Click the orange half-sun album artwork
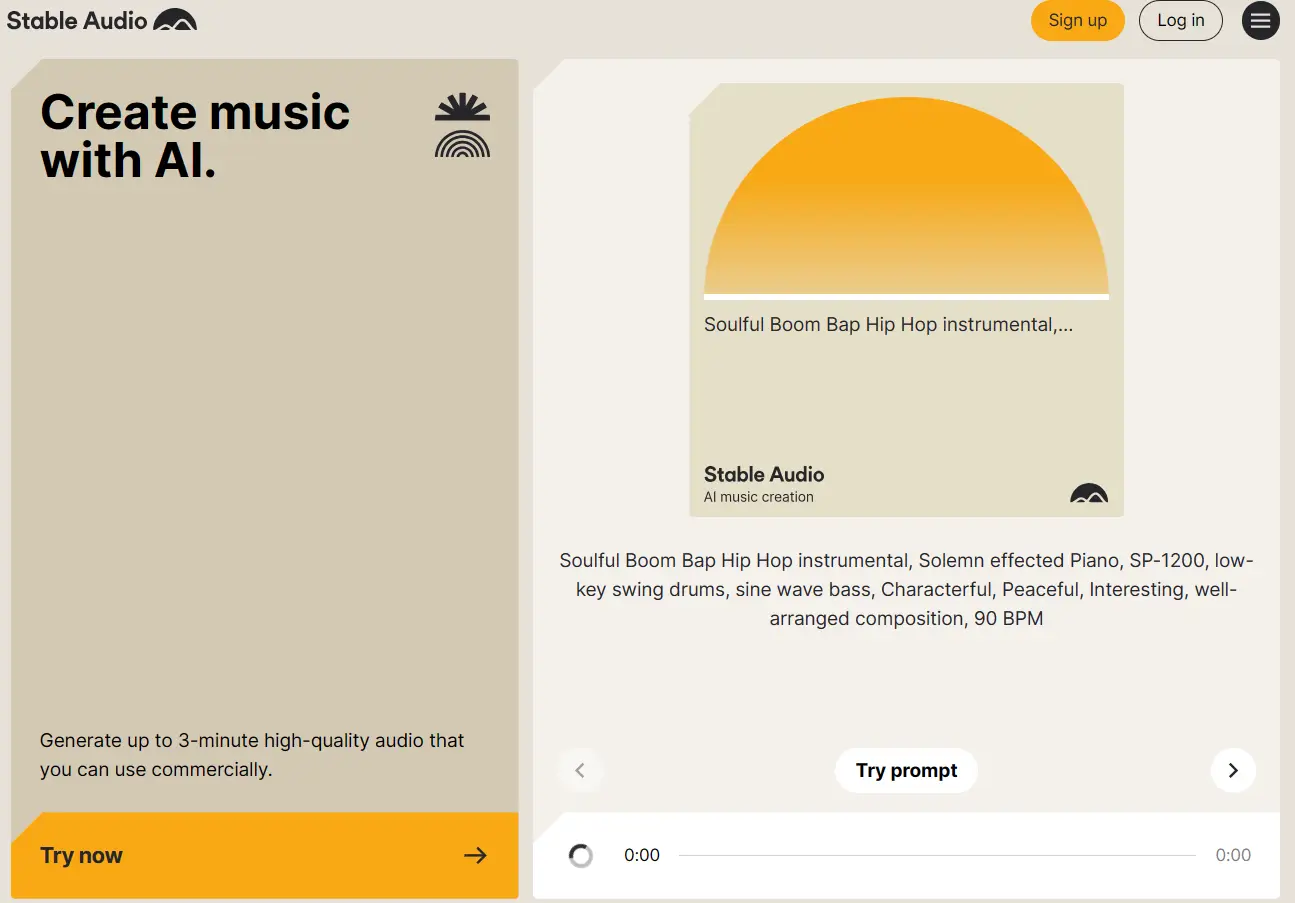 click(906, 196)
